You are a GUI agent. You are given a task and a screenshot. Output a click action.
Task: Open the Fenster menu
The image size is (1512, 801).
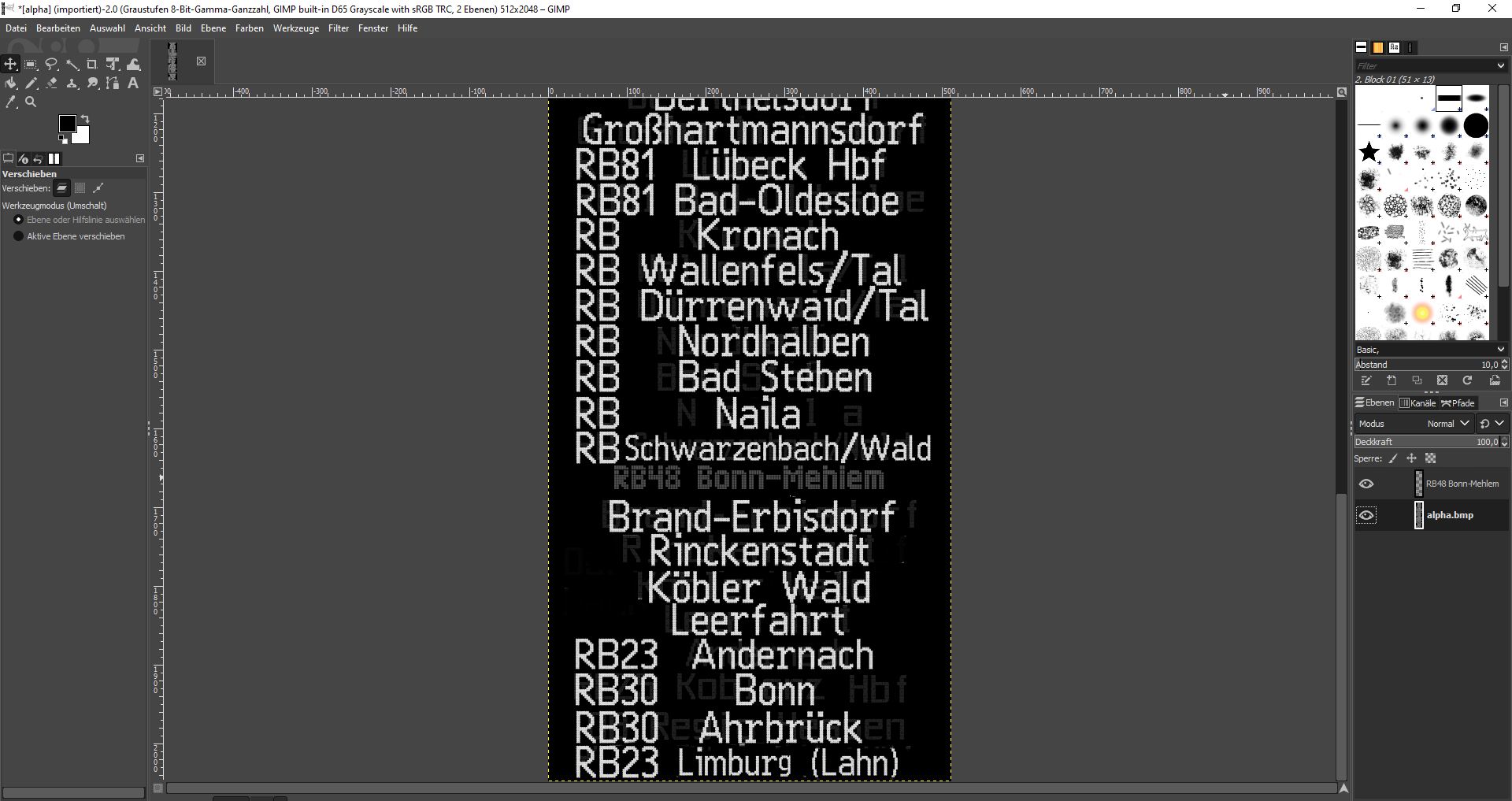pos(373,28)
